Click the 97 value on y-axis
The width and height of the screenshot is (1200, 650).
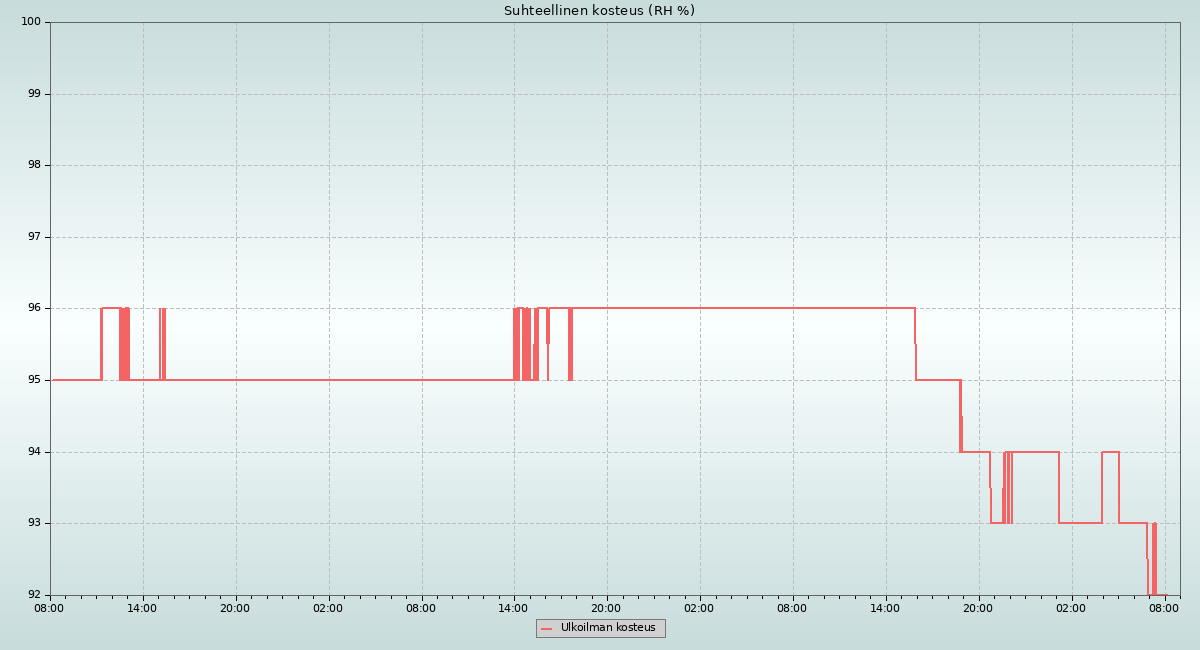tap(33, 237)
